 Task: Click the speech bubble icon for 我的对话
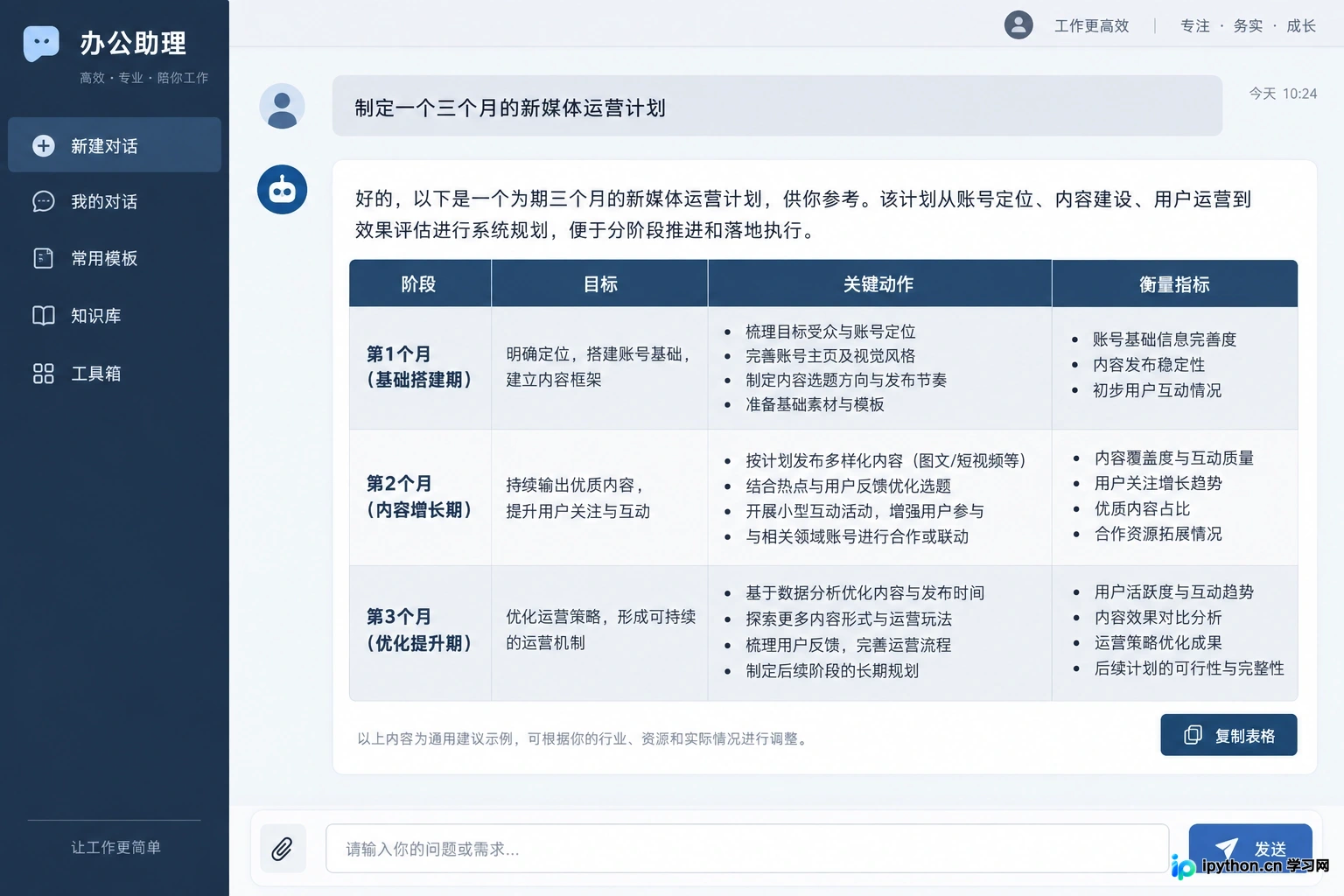tap(44, 201)
